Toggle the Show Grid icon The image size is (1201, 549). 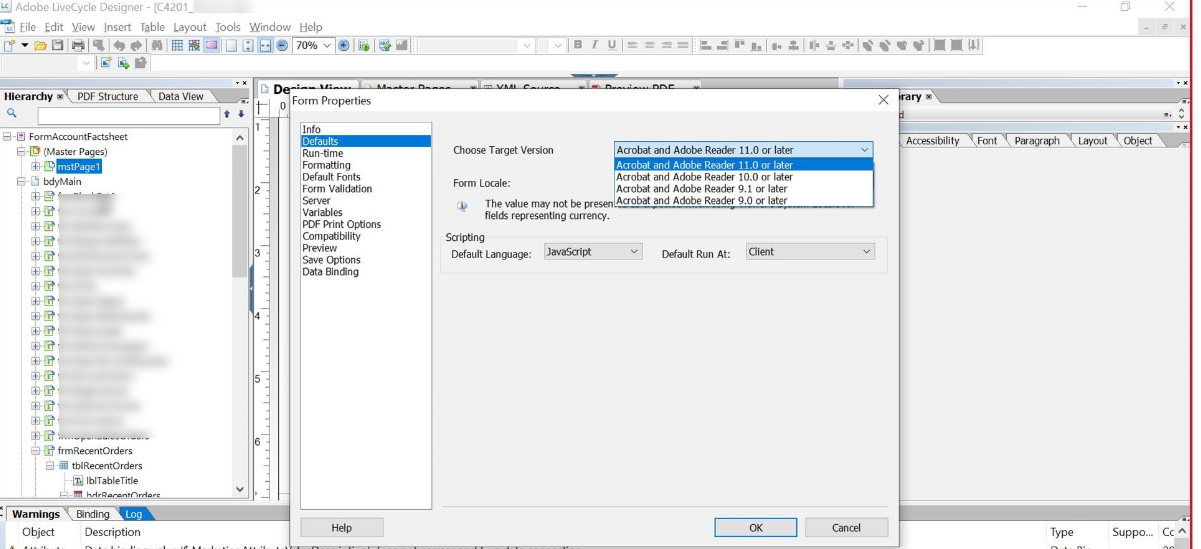(177, 46)
